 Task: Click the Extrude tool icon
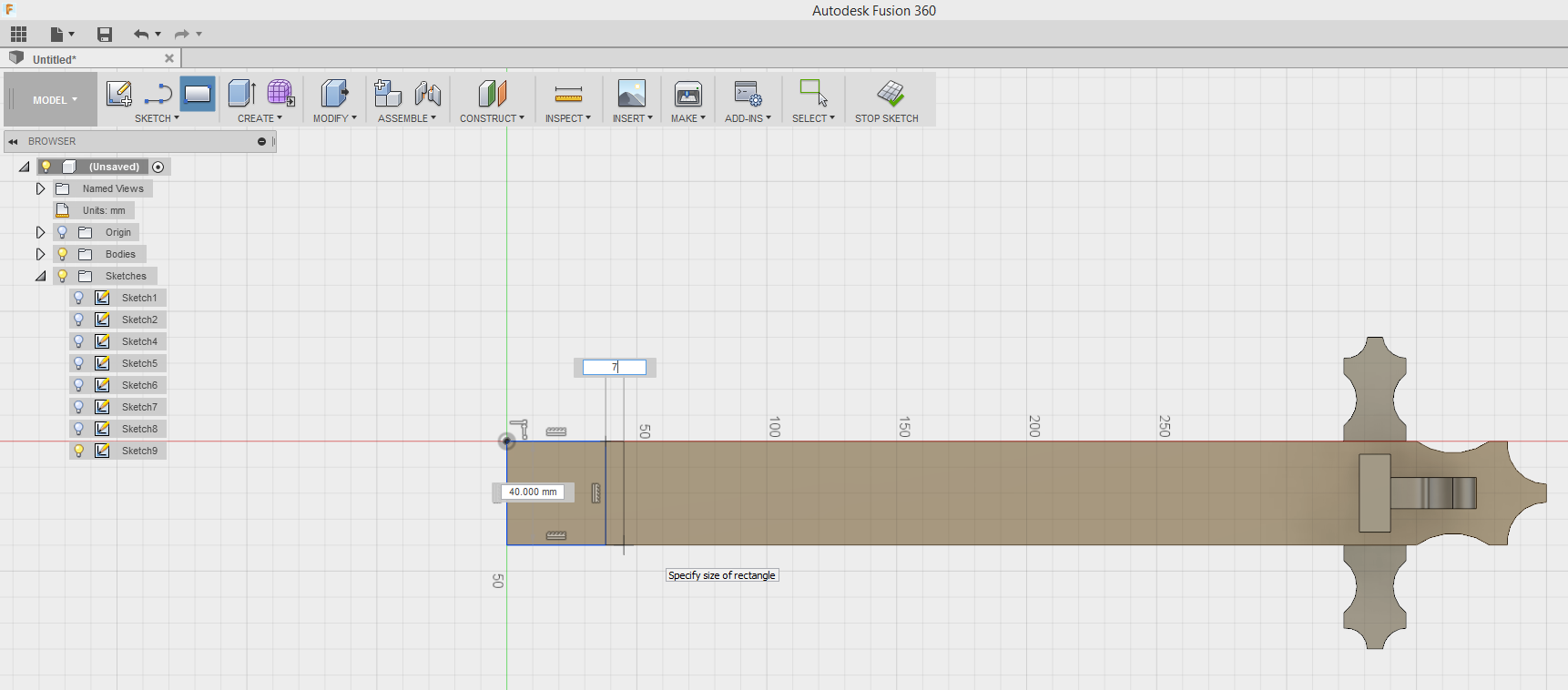(x=241, y=93)
